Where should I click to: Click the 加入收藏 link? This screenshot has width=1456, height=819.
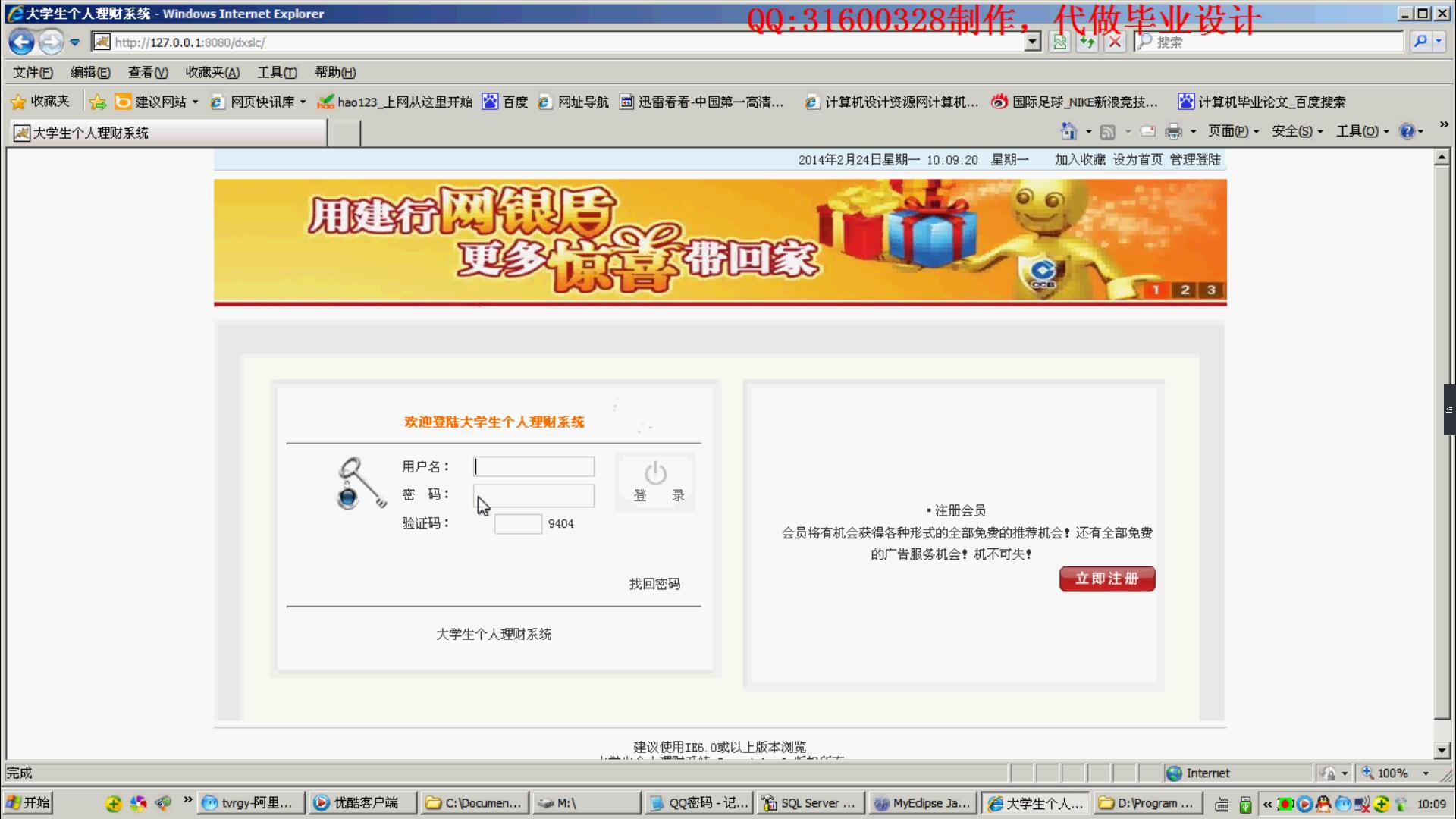pos(1080,159)
